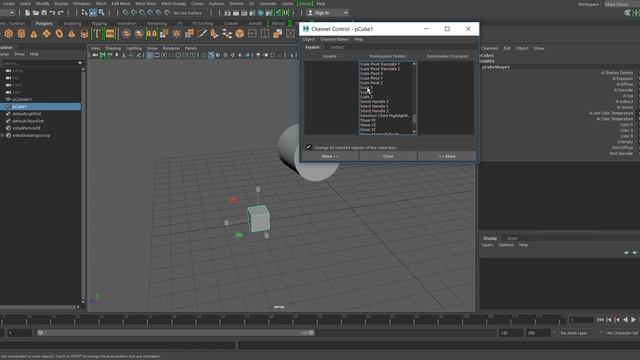Open Layers menu in layer editor

[x=487, y=245]
